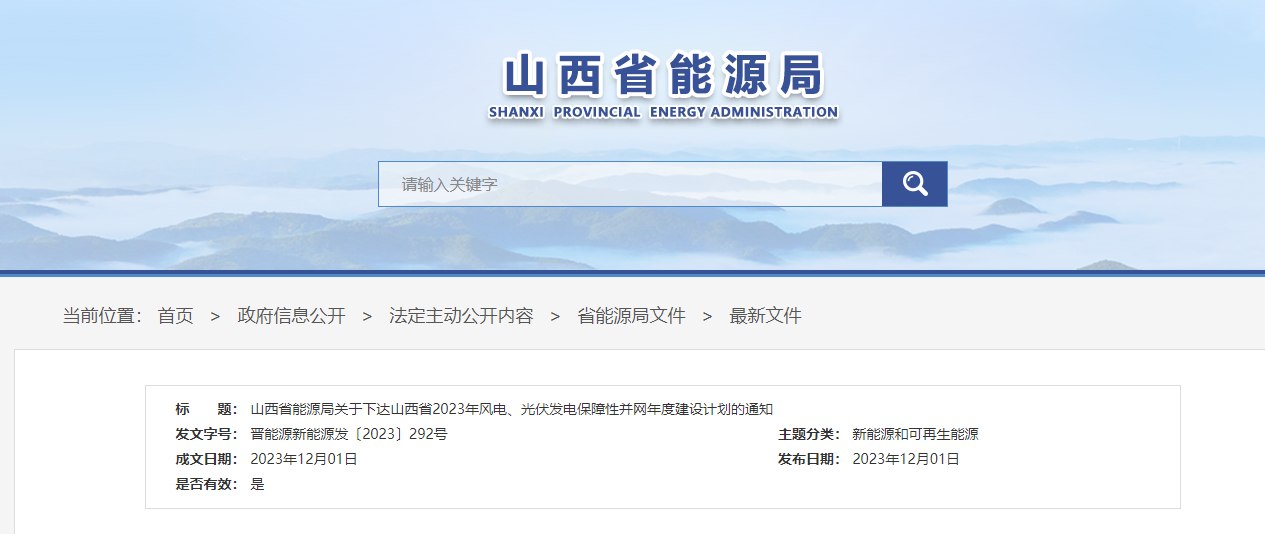
Task: Focus the 请输入关键字 search input field
Action: click(630, 184)
